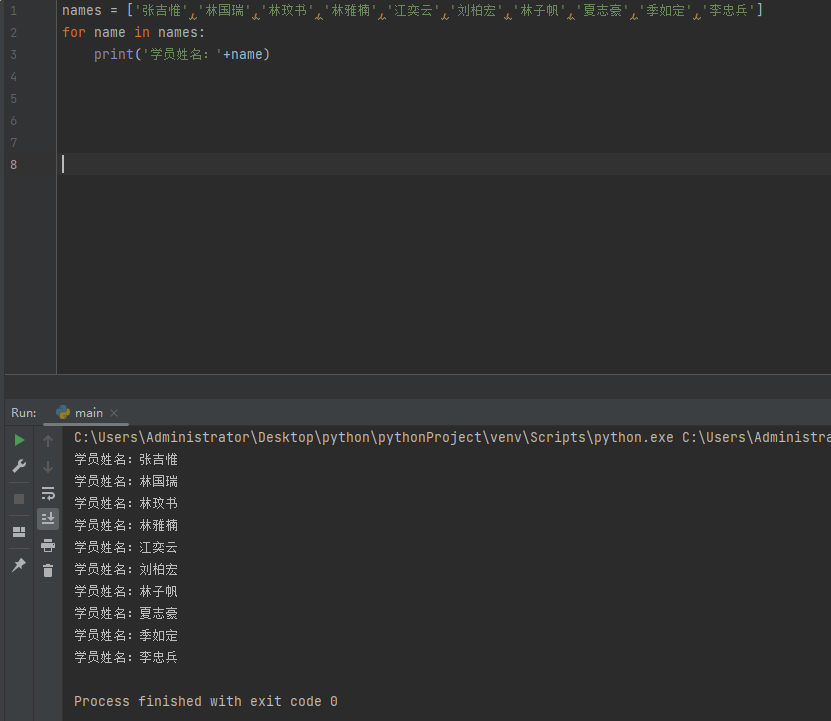Toggle scroll to end of output
This screenshot has height=721, width=831.
[x=48, y=518]
